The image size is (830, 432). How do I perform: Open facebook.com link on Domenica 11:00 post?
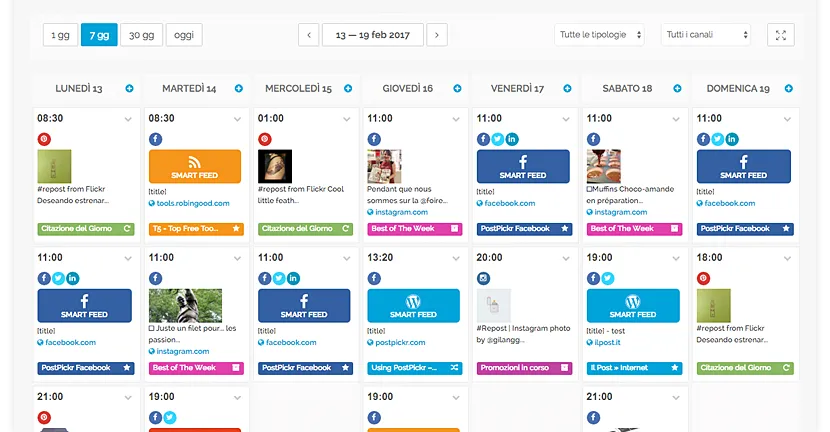click(x=729, y=203)
